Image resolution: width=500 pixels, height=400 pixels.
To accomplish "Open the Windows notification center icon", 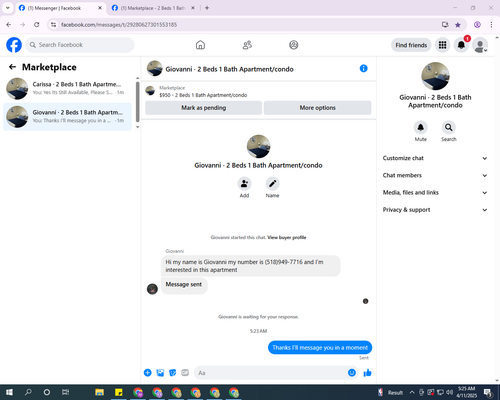I will point(488,392).
